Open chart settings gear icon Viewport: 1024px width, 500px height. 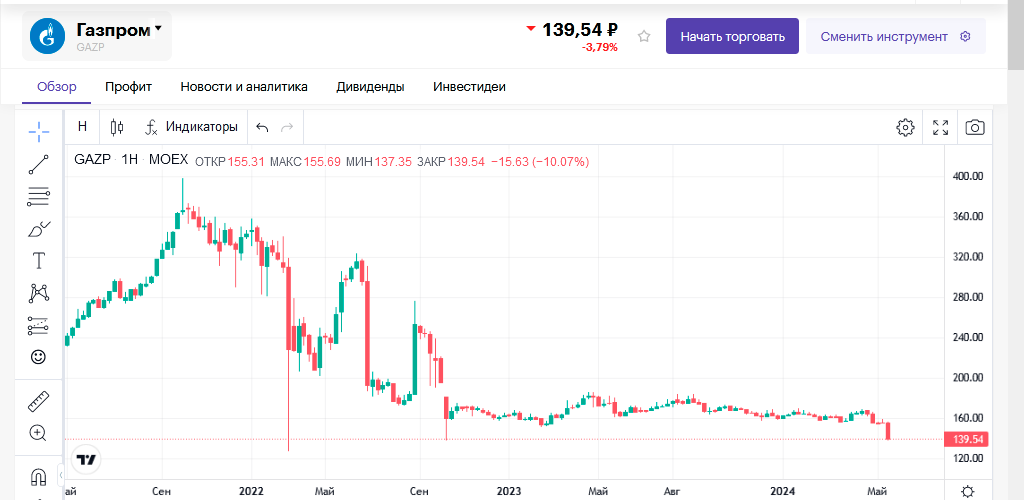pyautogui.click(x=905, y=127)
